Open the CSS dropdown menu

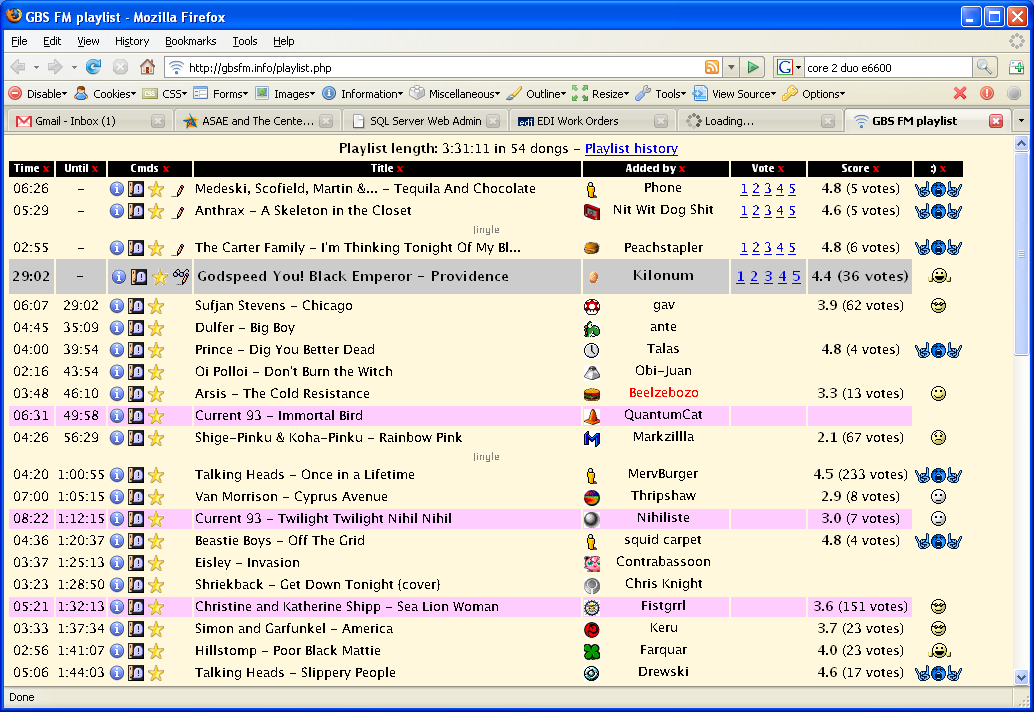[x=166, y=94]
